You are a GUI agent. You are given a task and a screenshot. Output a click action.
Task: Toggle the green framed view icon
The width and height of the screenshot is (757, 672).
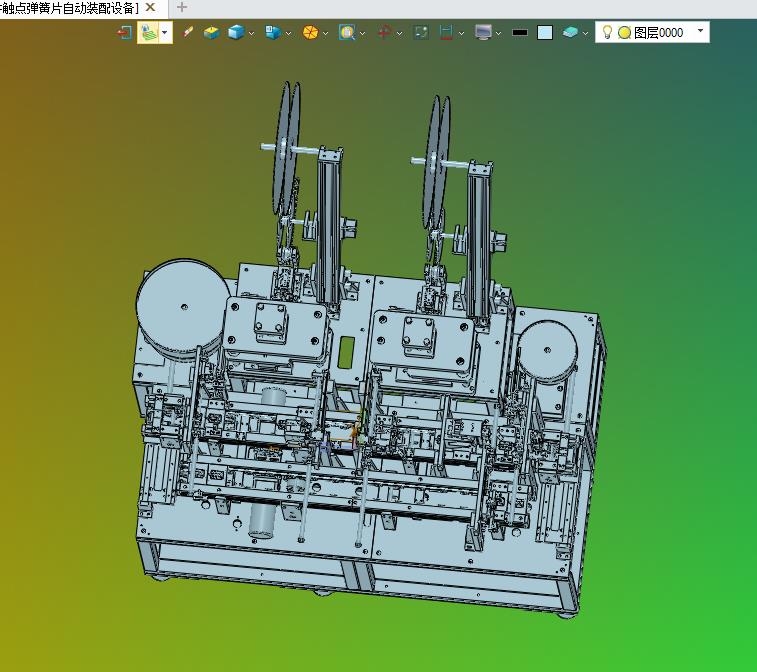421,32
